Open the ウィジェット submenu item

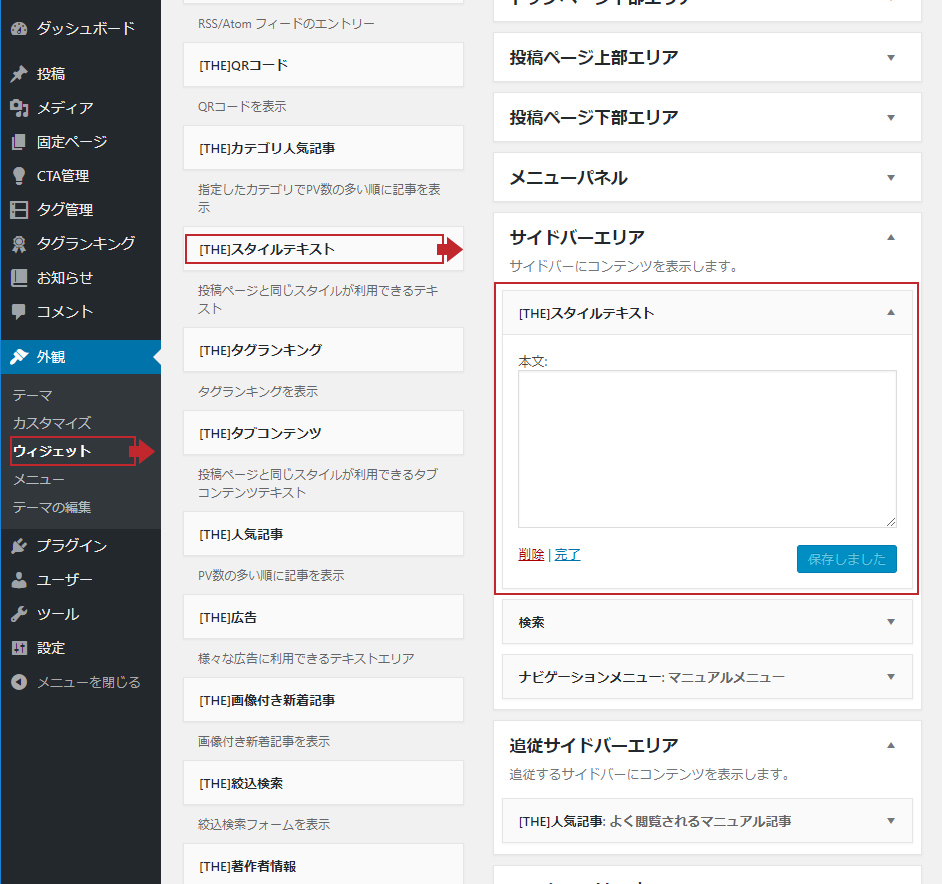[52, 451]
